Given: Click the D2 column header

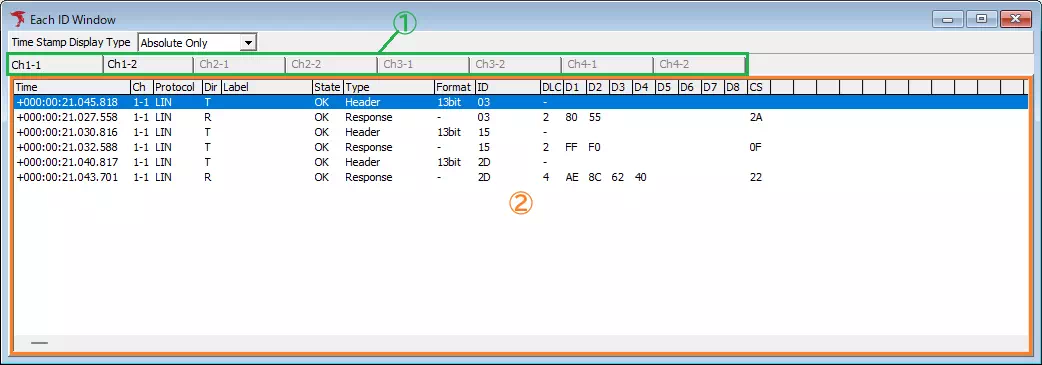Looking at the screenshot, I should (597, 87).
